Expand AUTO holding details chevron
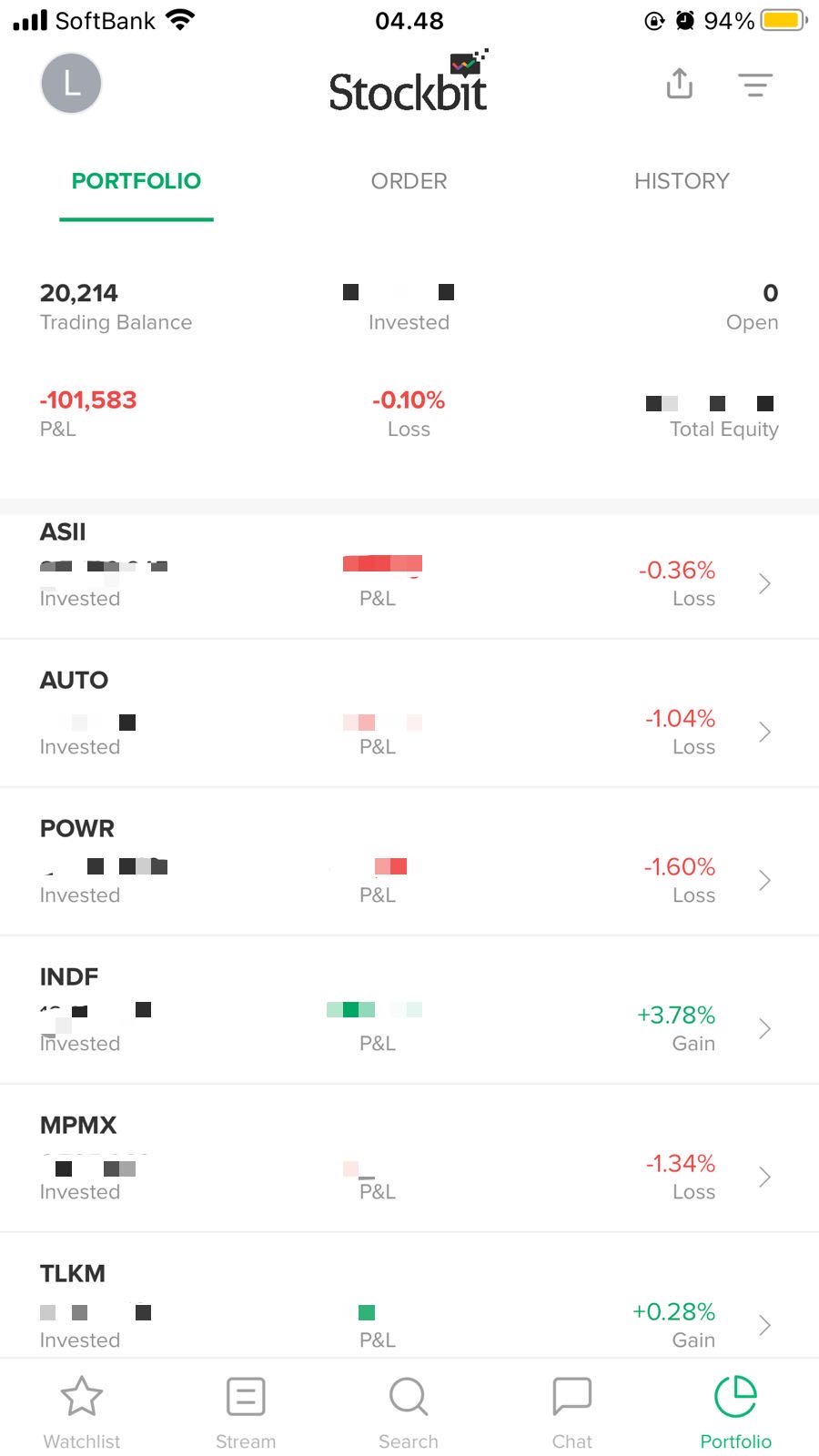This screenshot has height=1456, width=819. pos(764,733)
